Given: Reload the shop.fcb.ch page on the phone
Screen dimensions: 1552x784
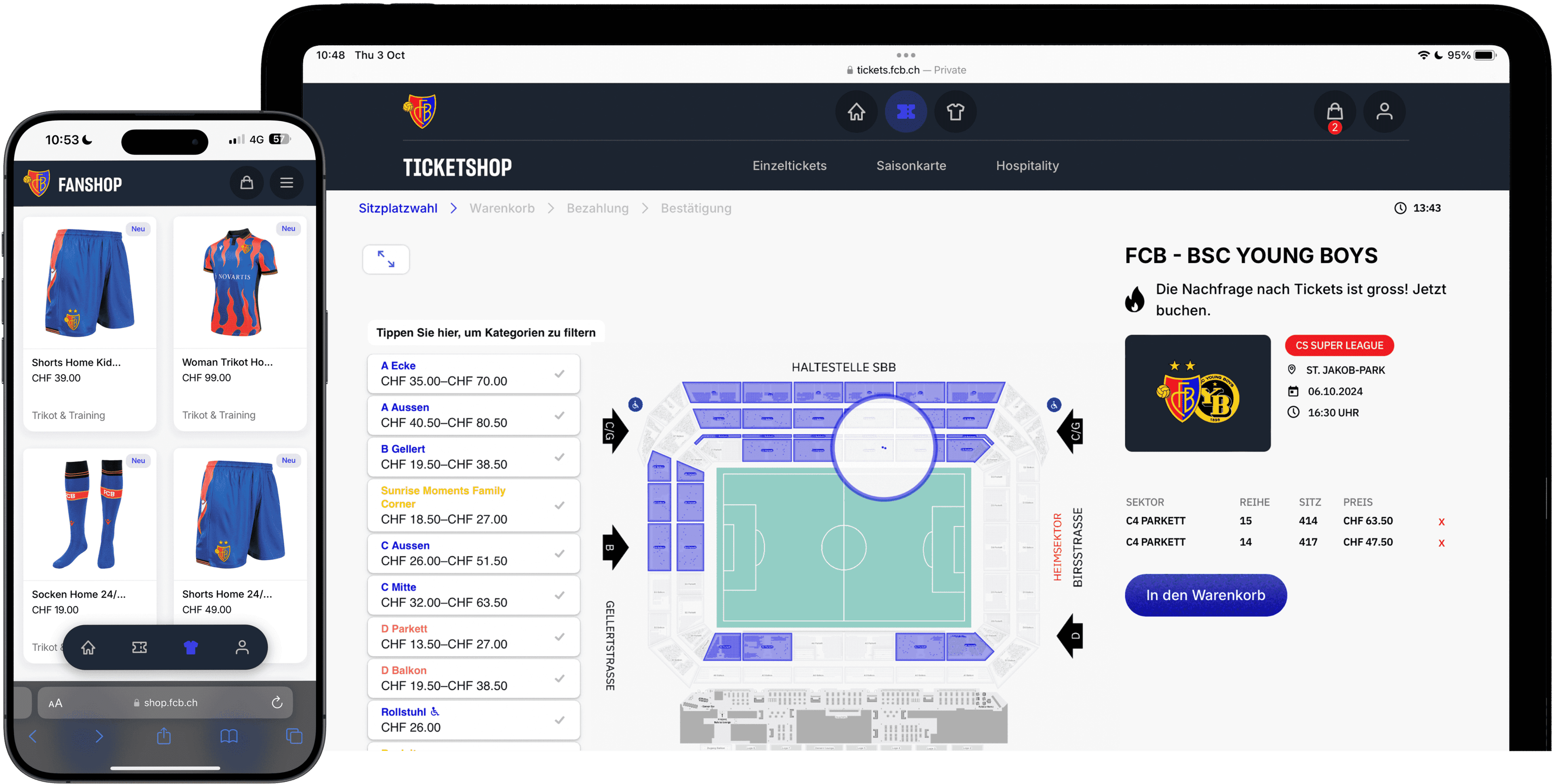Looking at the screenshot, I should pyautogui.click(x=276, y=702).
